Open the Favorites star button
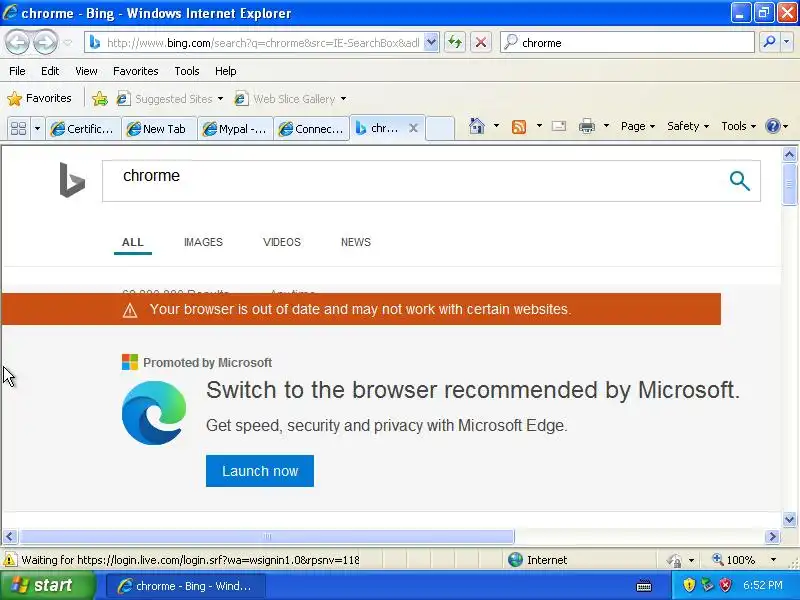Viewport: 800px width, 600px height. pos(39,98)
